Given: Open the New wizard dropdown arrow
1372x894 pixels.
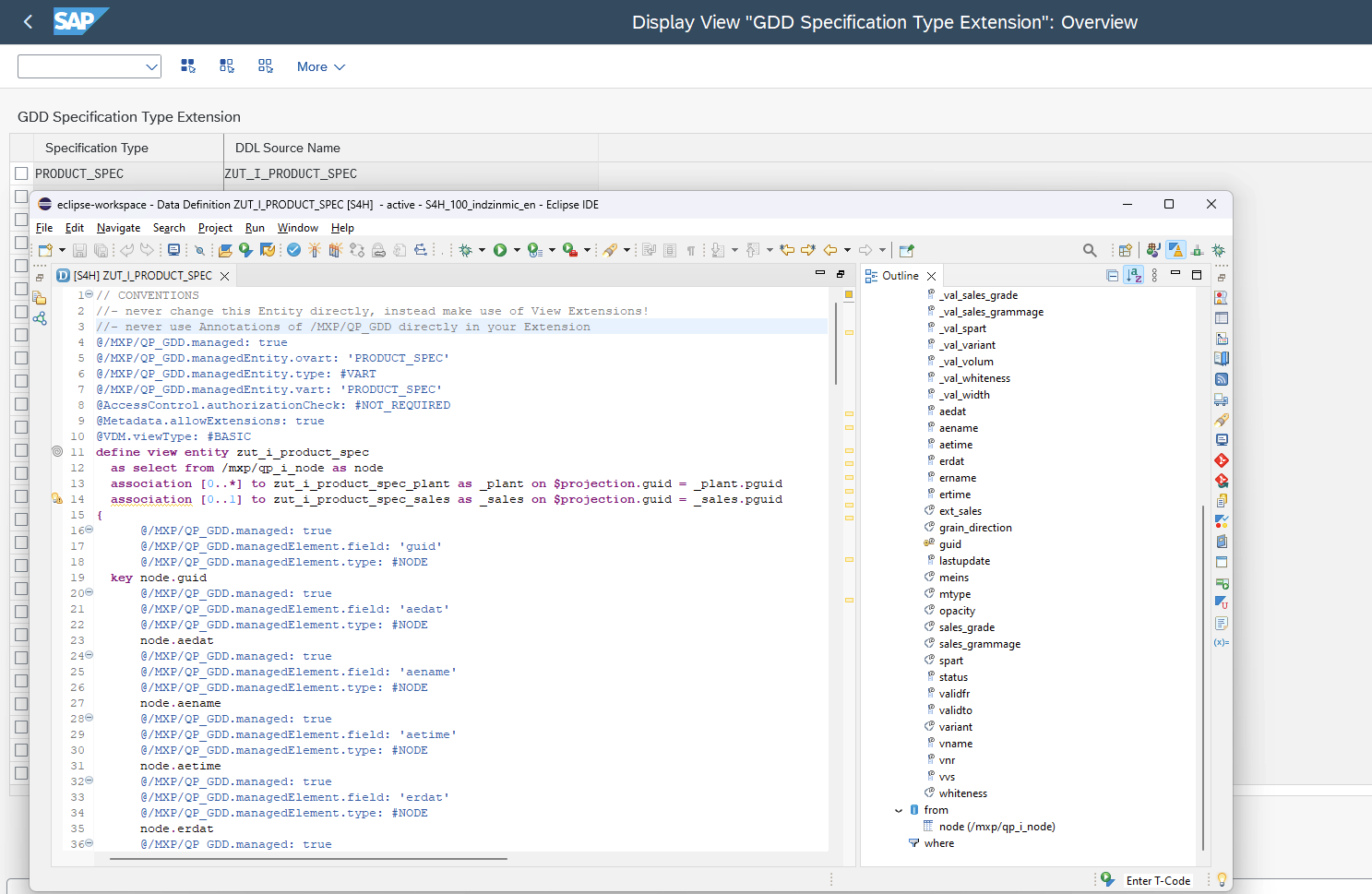Looking at the screenshot, I should click(x=62, y=250).
